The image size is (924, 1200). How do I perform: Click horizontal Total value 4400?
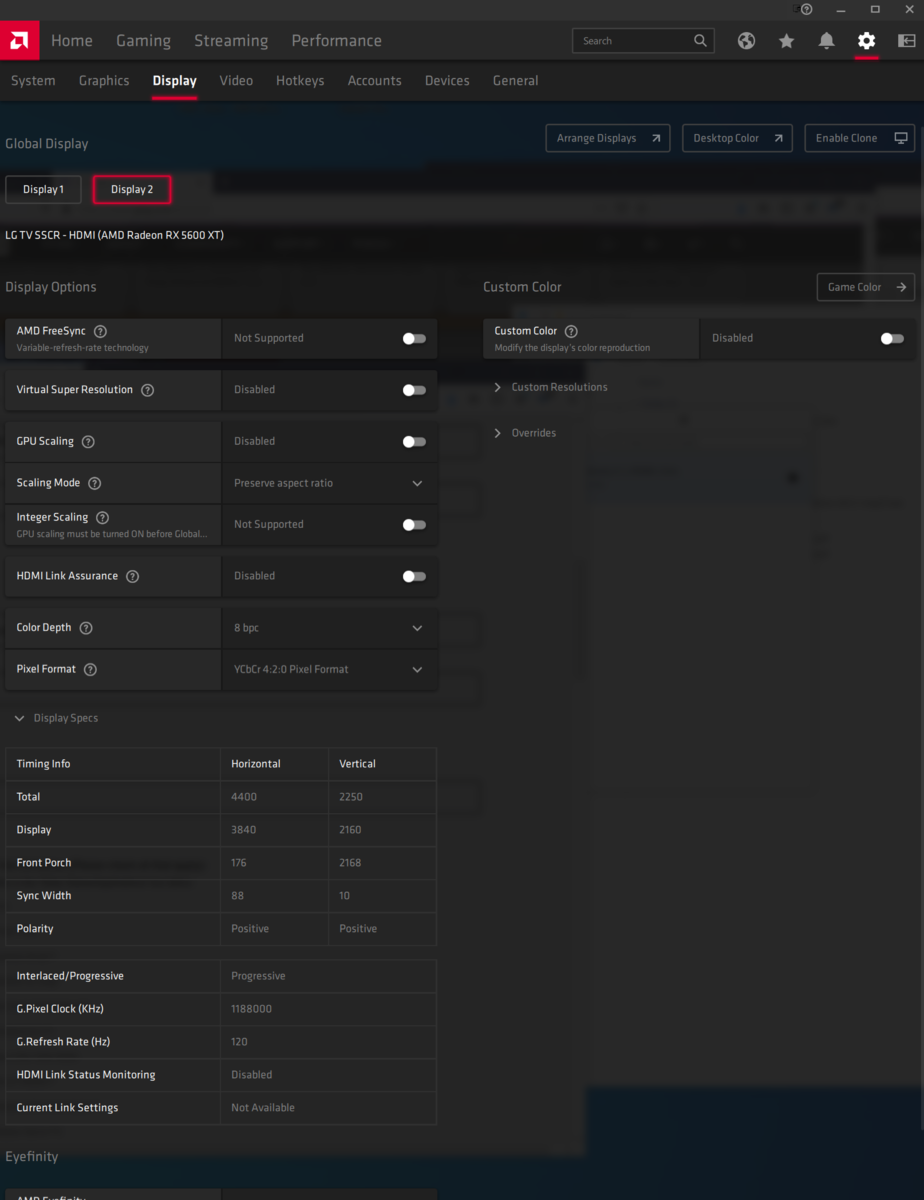244,797
